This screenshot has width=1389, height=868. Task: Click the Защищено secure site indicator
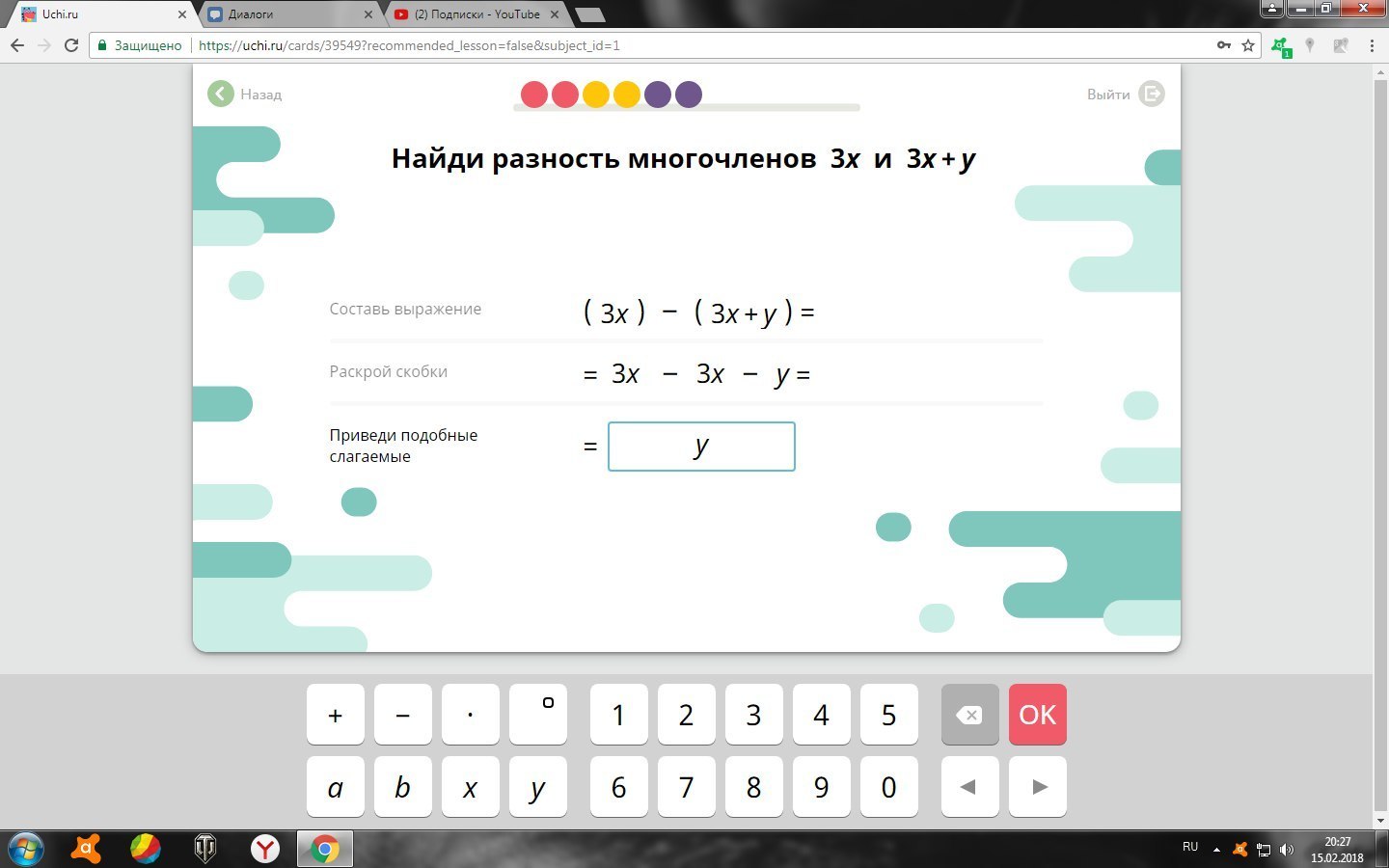(x=140, y=45)
